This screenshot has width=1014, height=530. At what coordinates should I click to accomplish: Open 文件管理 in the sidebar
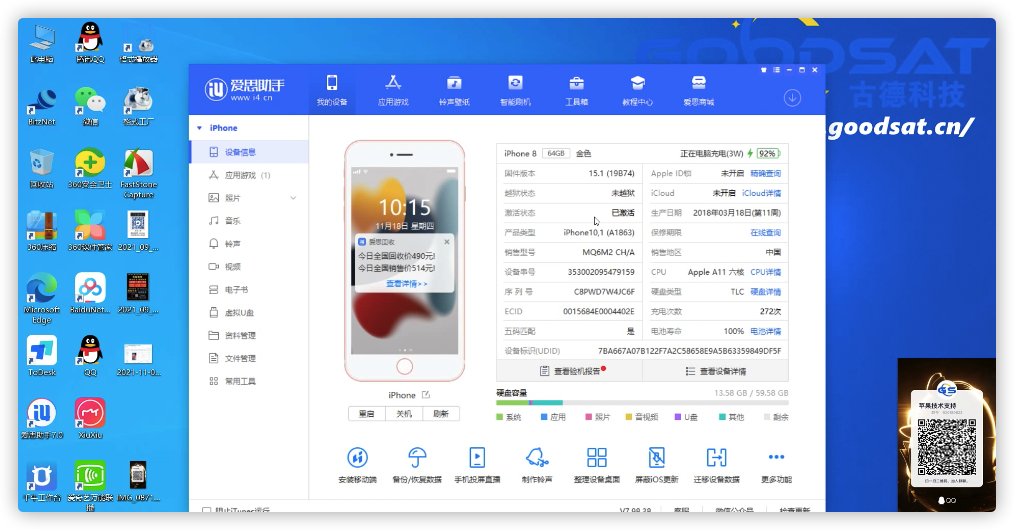(x=249, y=358)
